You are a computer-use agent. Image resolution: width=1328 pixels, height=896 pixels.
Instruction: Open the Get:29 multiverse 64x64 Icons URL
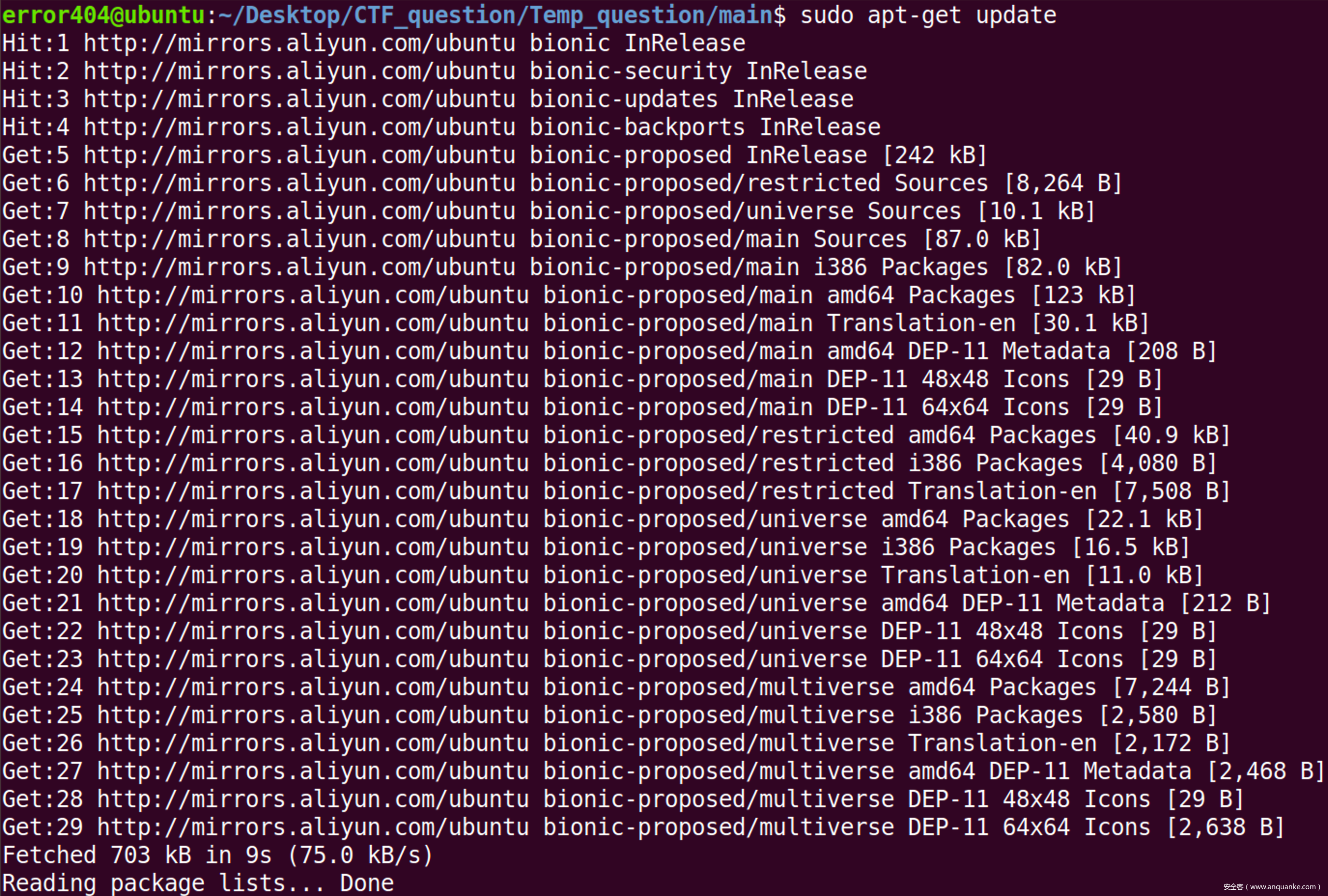312,827
